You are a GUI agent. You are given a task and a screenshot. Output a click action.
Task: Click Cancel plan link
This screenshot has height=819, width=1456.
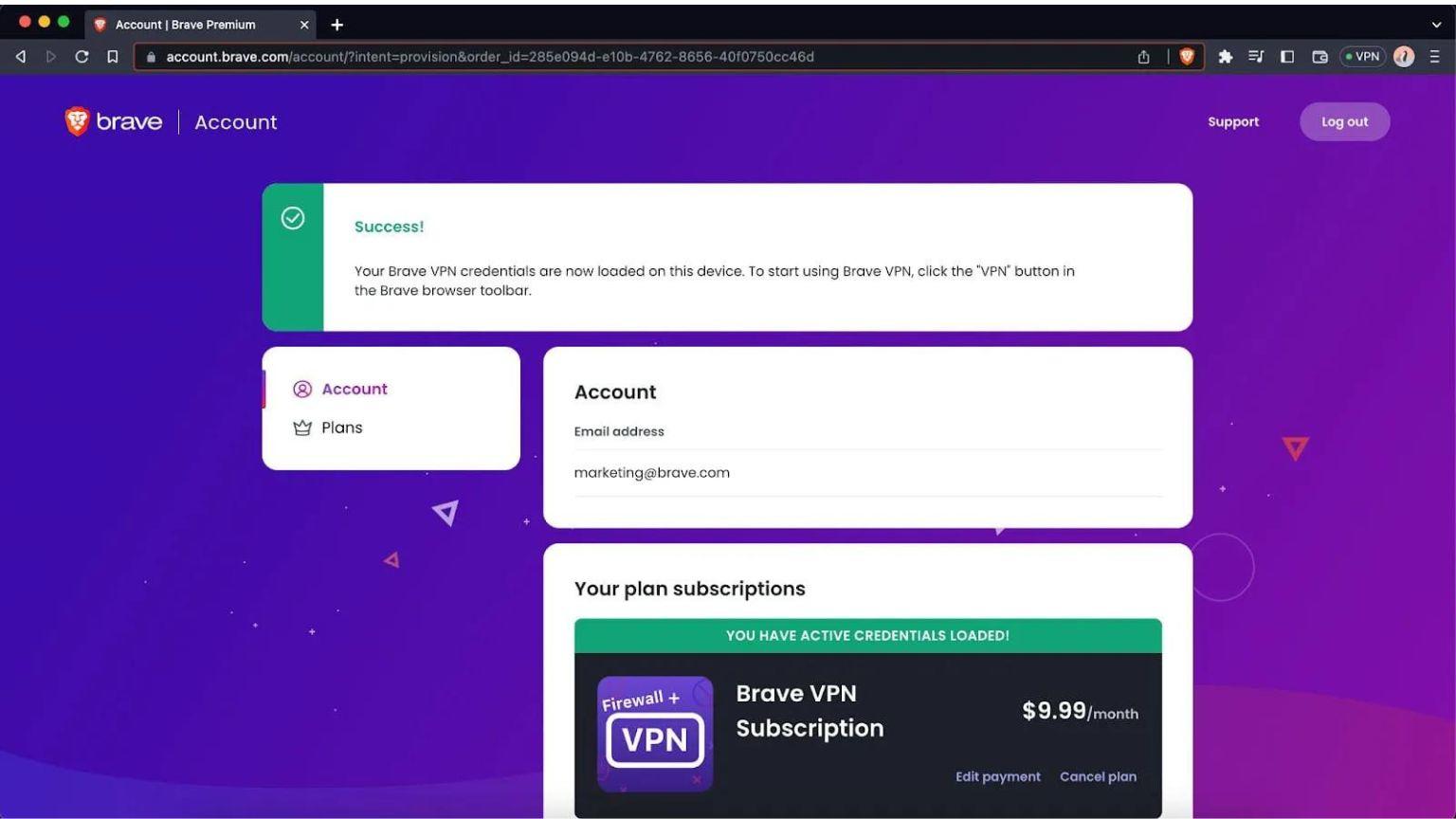coord(1098,776)
